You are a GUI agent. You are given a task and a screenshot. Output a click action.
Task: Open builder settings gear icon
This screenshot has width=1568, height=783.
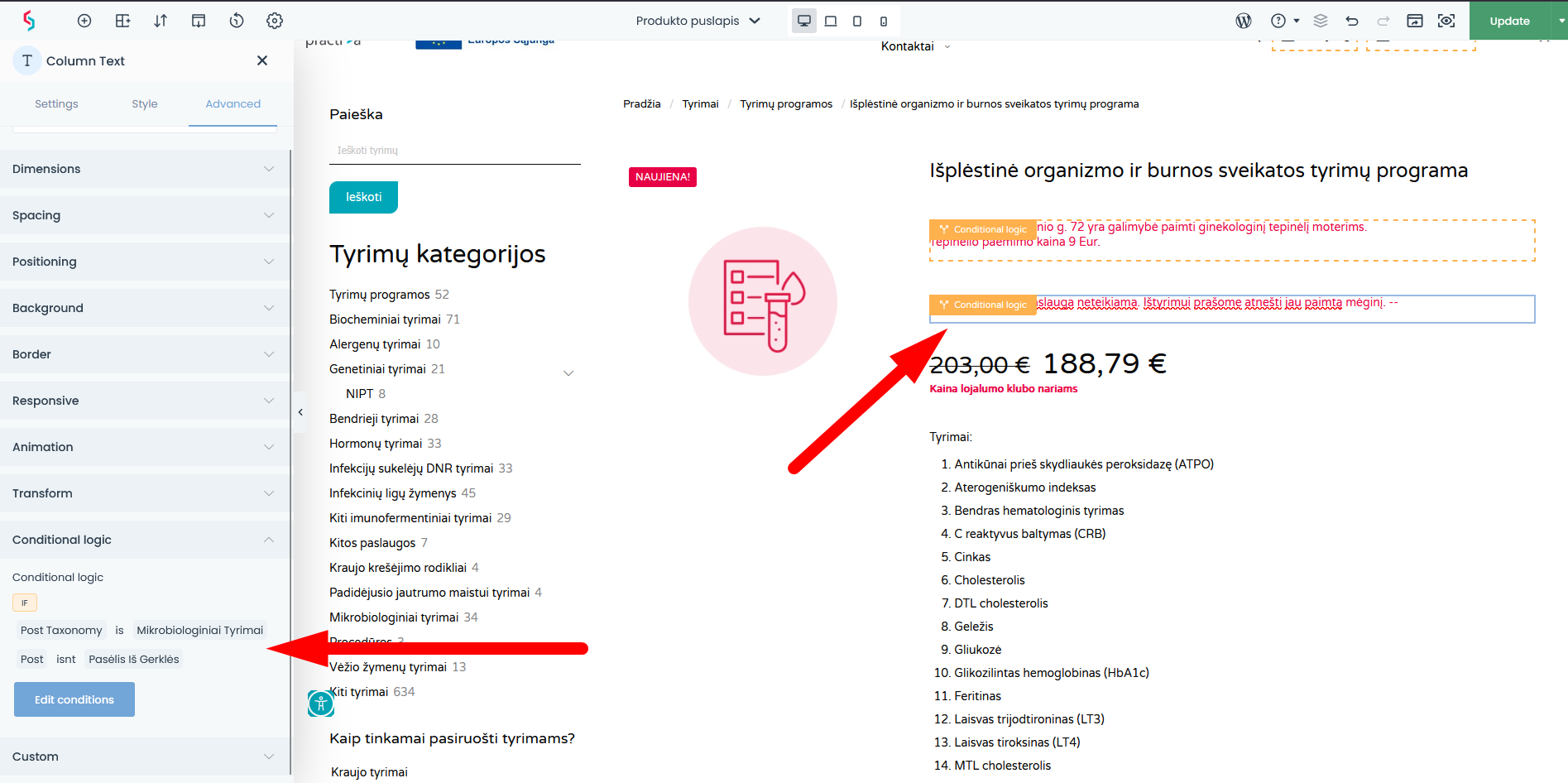point(275,21)
